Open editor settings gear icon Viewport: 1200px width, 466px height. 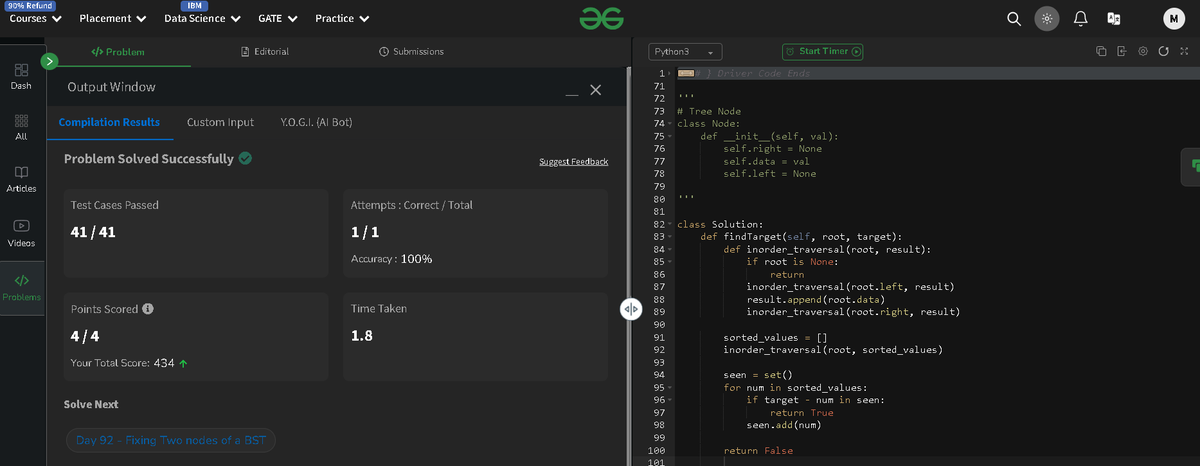pyautogui.click(x=1142, y=51)
